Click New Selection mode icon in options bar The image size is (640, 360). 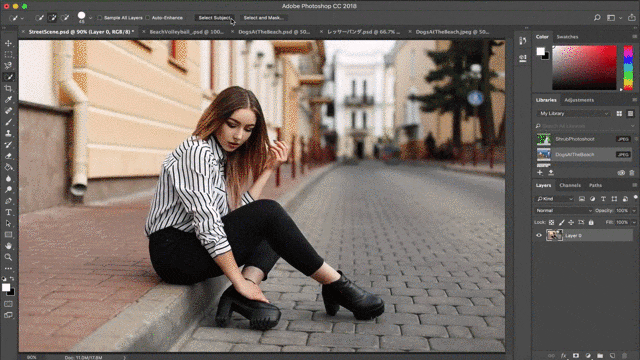39,18
